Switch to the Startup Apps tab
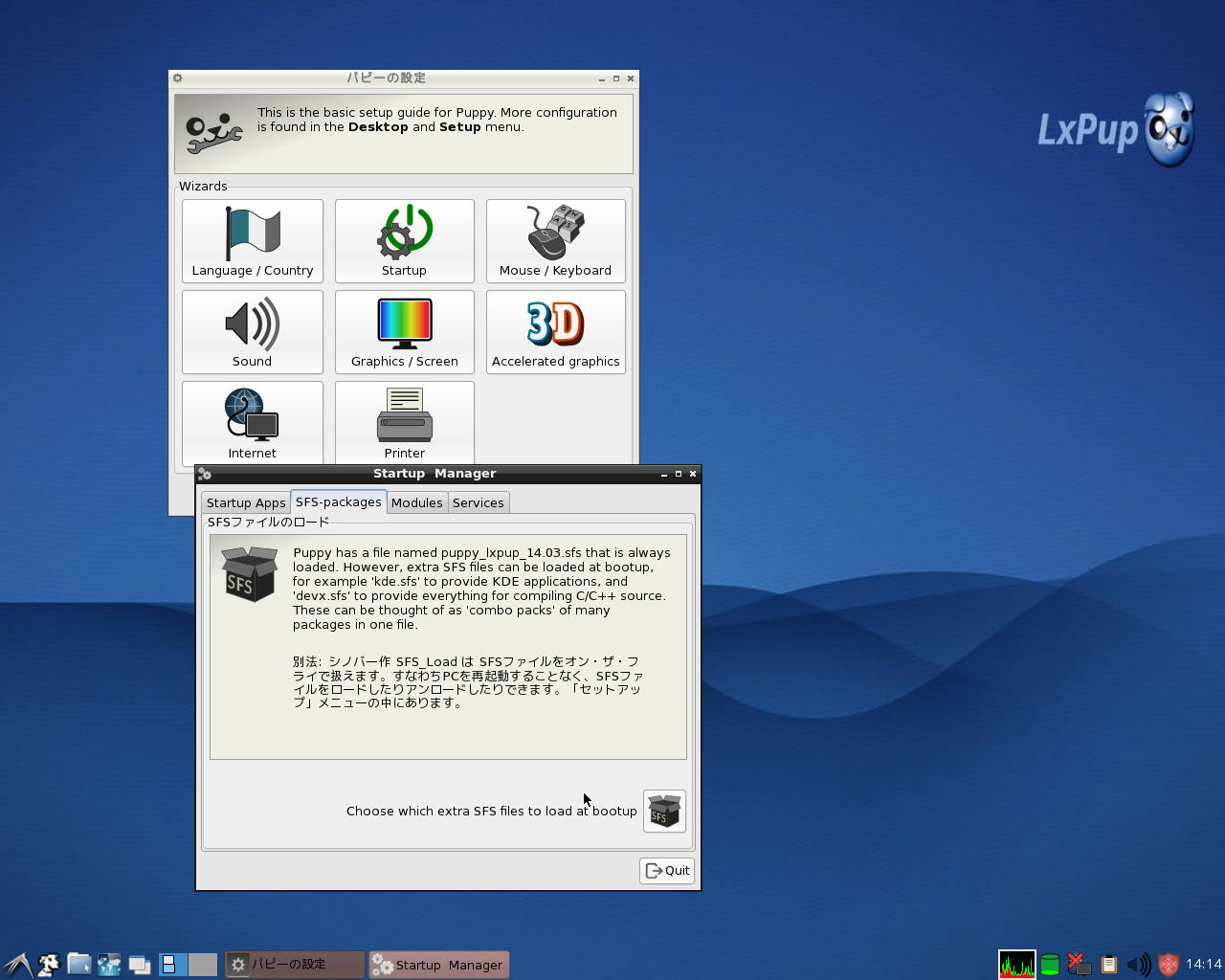This screenshot has width=1225, height=980. (x=246, y=503)
